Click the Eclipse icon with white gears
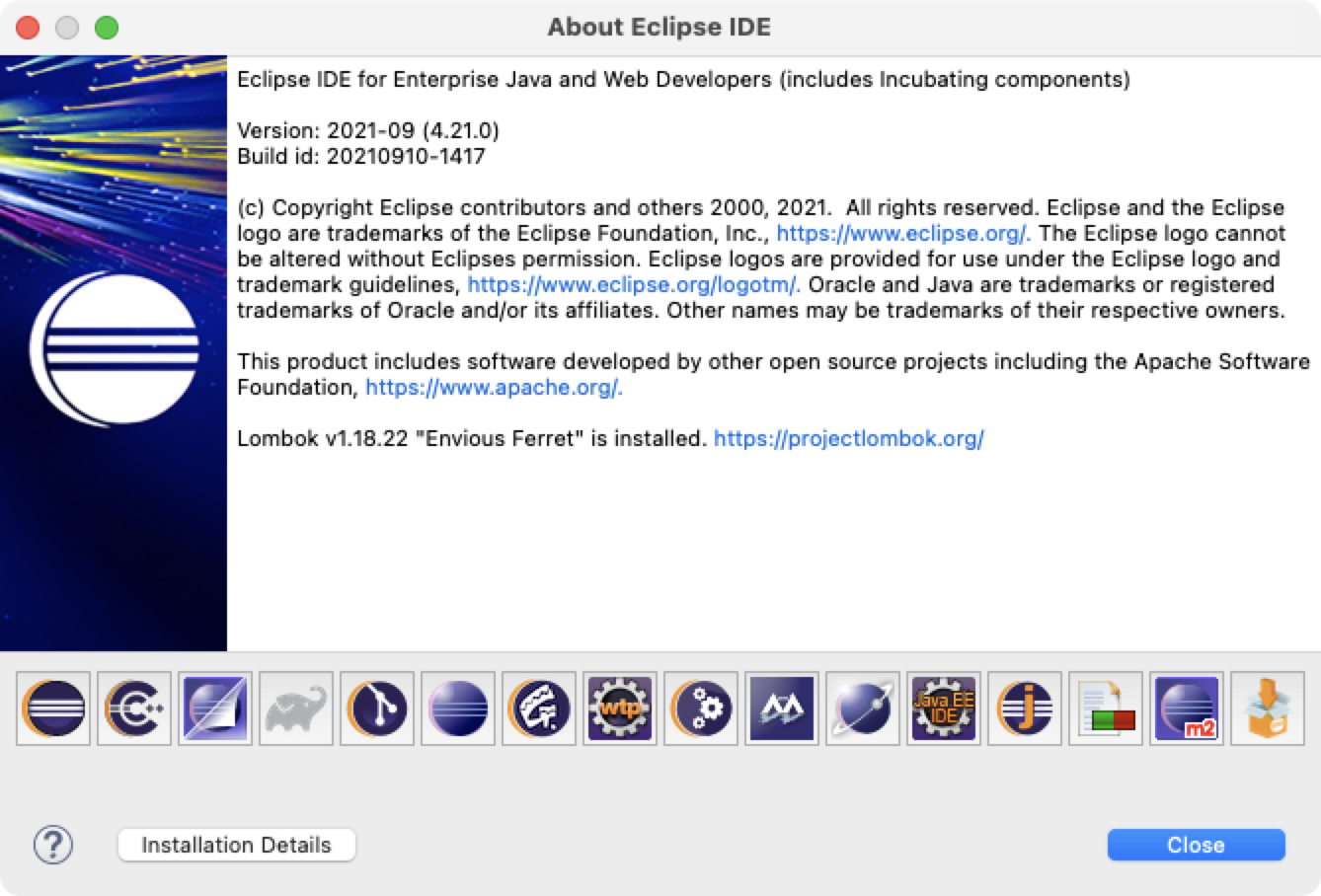The image size is (1321, 896). pyautogui.click(x=701, y=709)
